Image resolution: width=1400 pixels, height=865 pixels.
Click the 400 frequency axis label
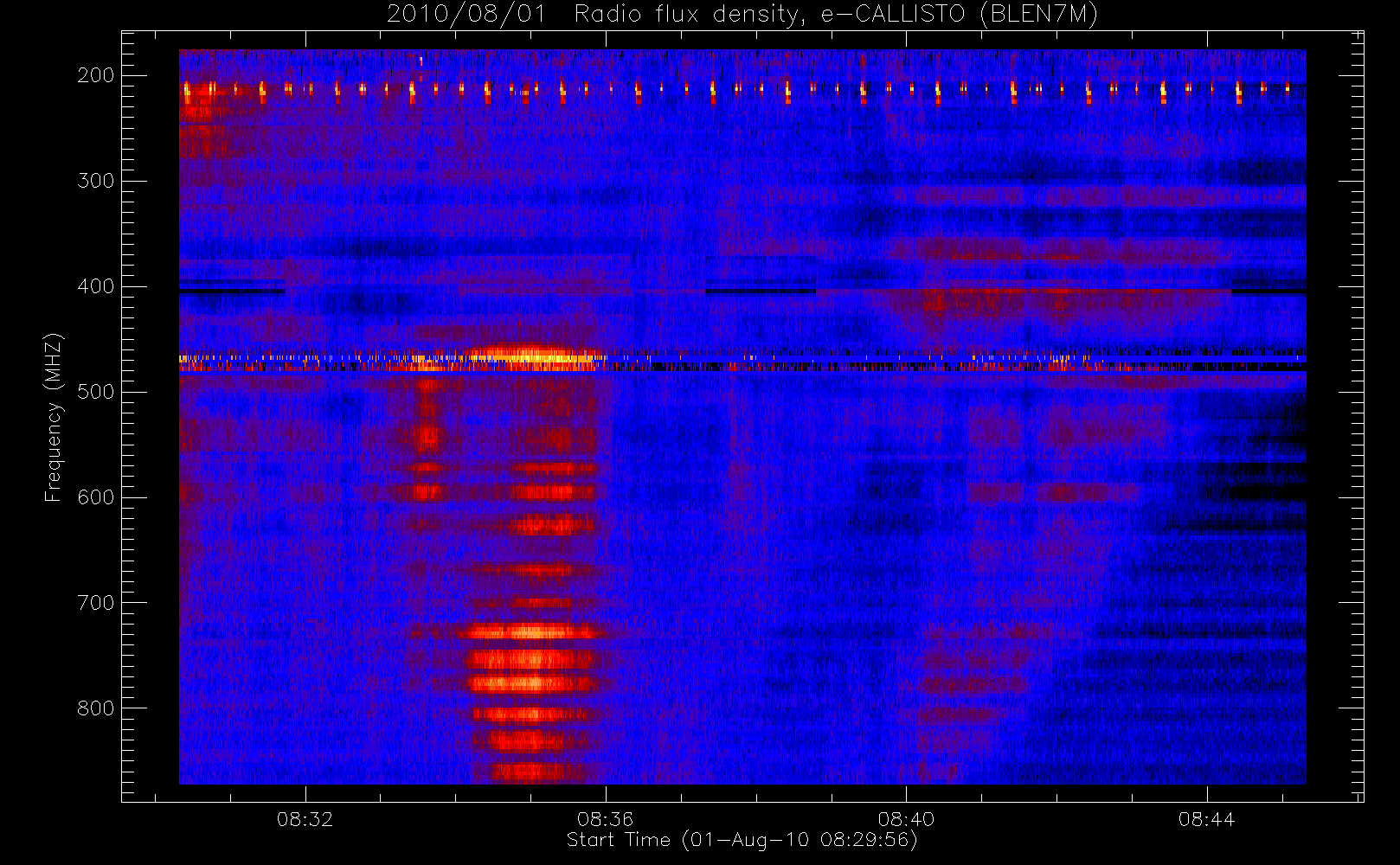95,286
